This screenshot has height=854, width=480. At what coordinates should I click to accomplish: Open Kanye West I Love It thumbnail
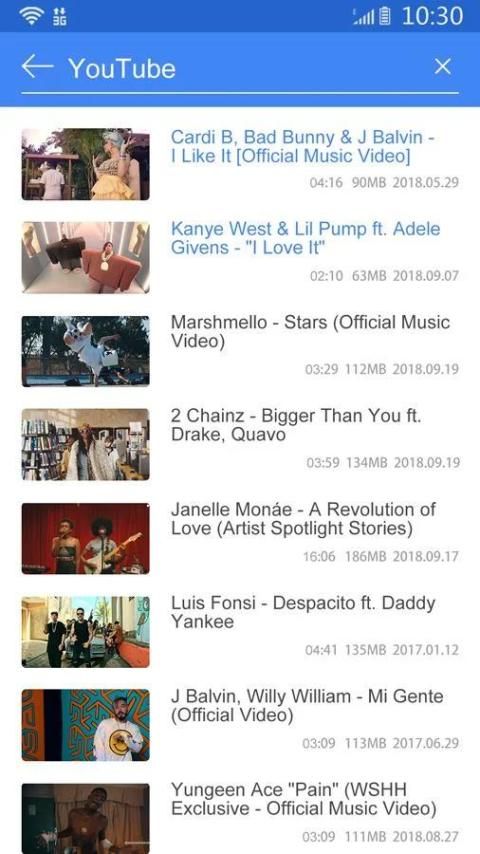[x=86, y=257]
